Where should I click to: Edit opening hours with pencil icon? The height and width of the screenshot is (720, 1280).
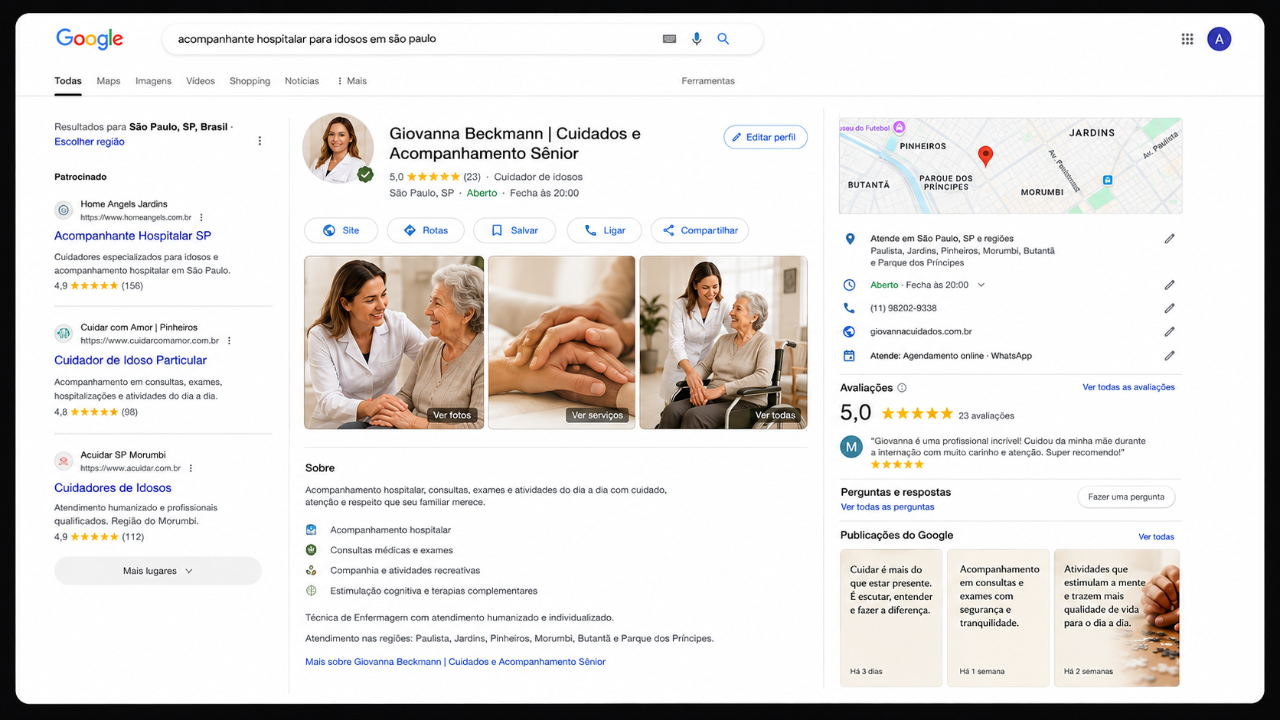pyautogui.click(x=1169, y=285)
